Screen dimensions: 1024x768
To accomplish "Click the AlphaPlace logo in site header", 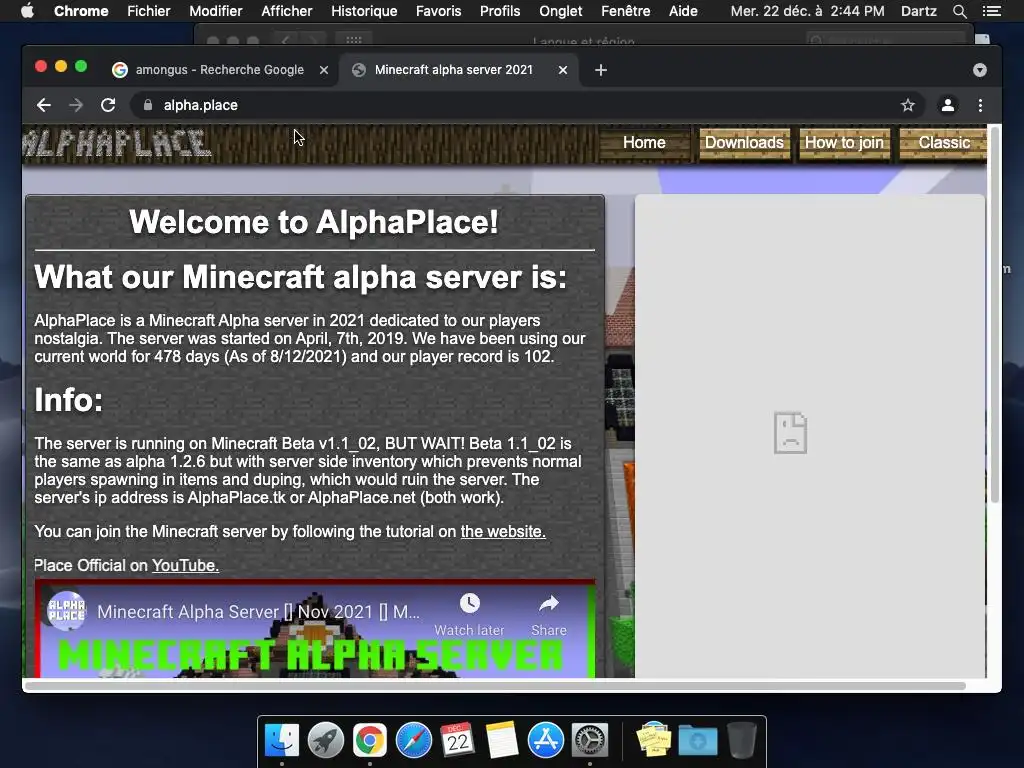I will (x=118, y=143).
